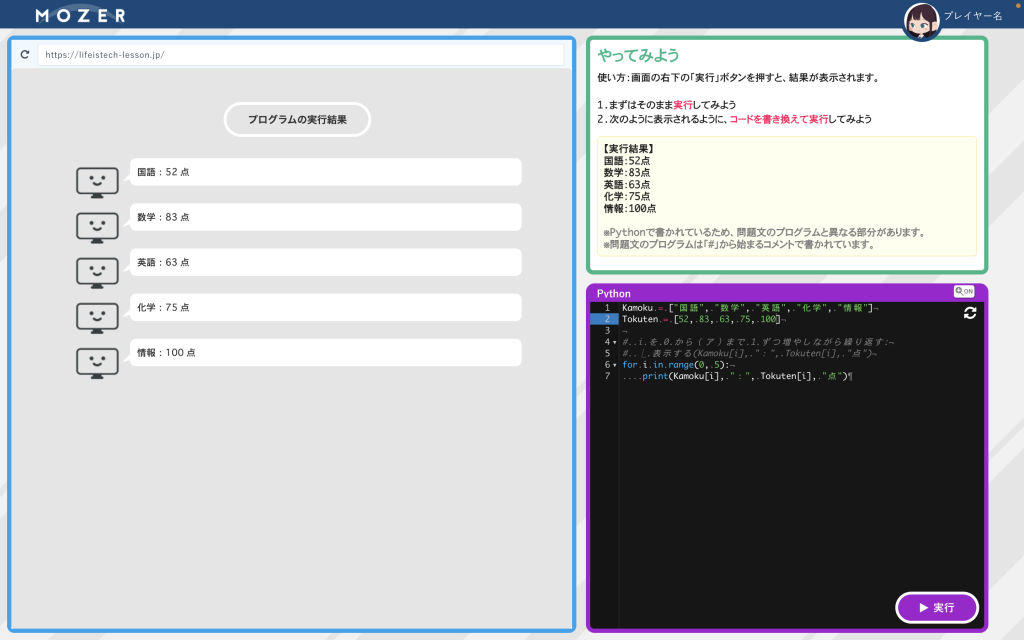The width and height of the screenshot is (1024, 640).
Task: Click the comment line 5 表示する code
Action: coord(750,353)
